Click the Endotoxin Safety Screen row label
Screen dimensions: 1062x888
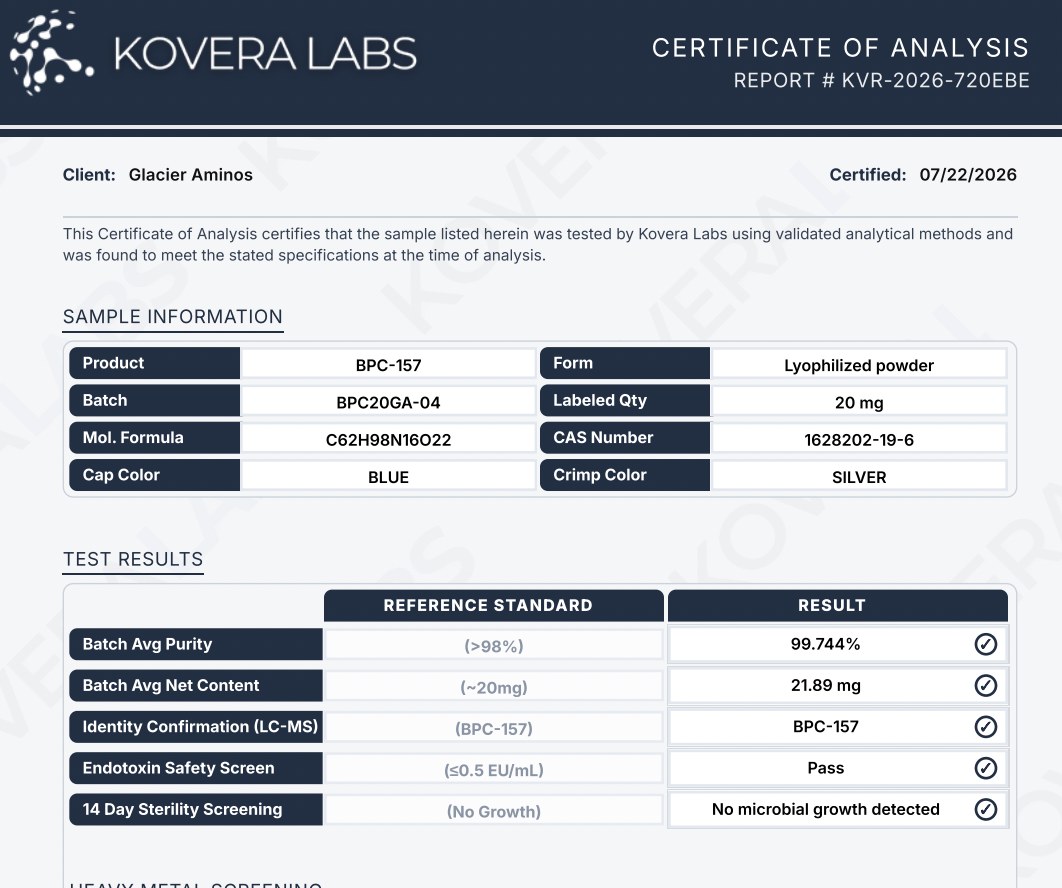[x=196, y=768]
